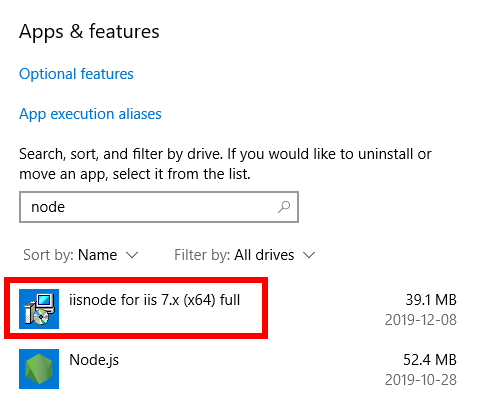The height and width of the screenshot is (406, 482).
Task: Click the 2019-12-08 install date
Action: pyautogui.click(x=421, y=320)
